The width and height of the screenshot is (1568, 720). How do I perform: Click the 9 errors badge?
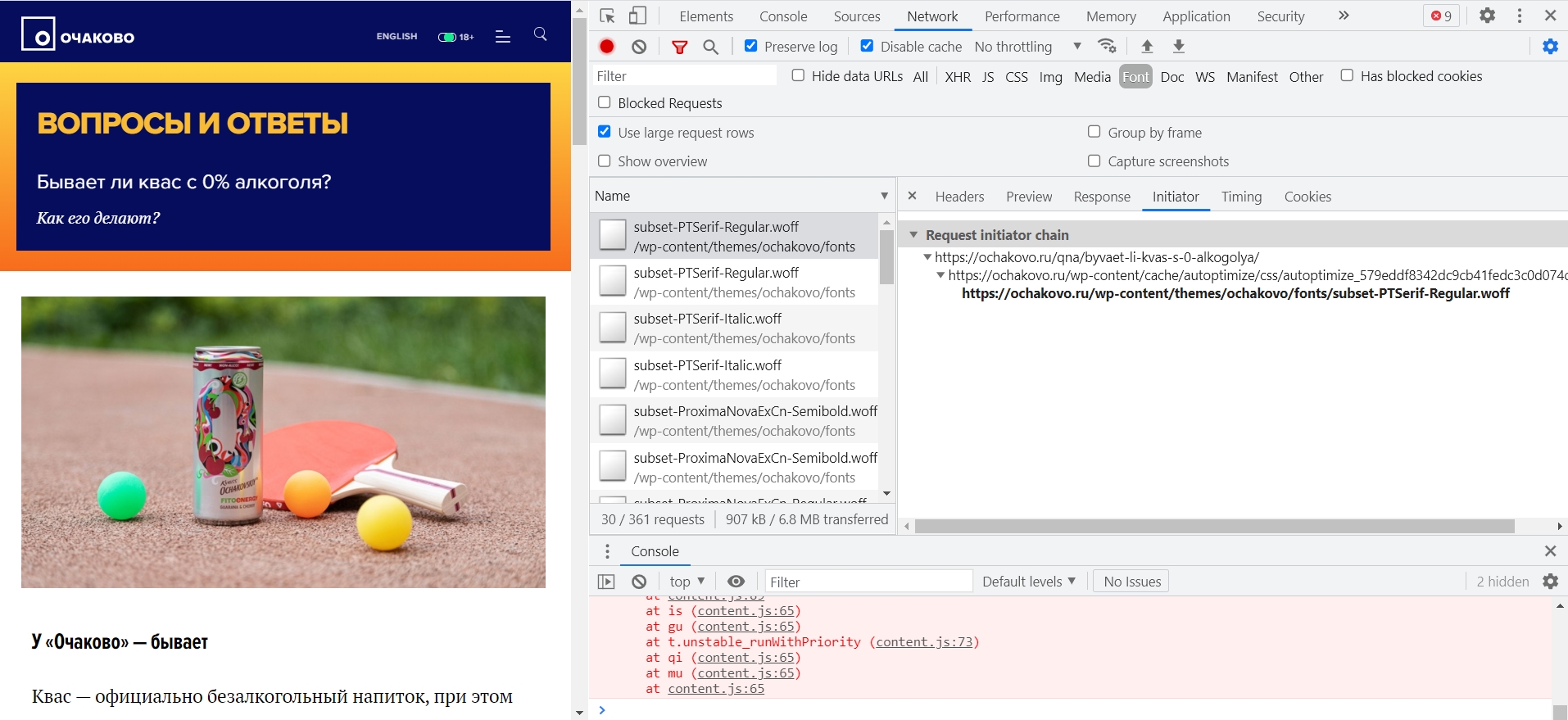coord(1441,16)
